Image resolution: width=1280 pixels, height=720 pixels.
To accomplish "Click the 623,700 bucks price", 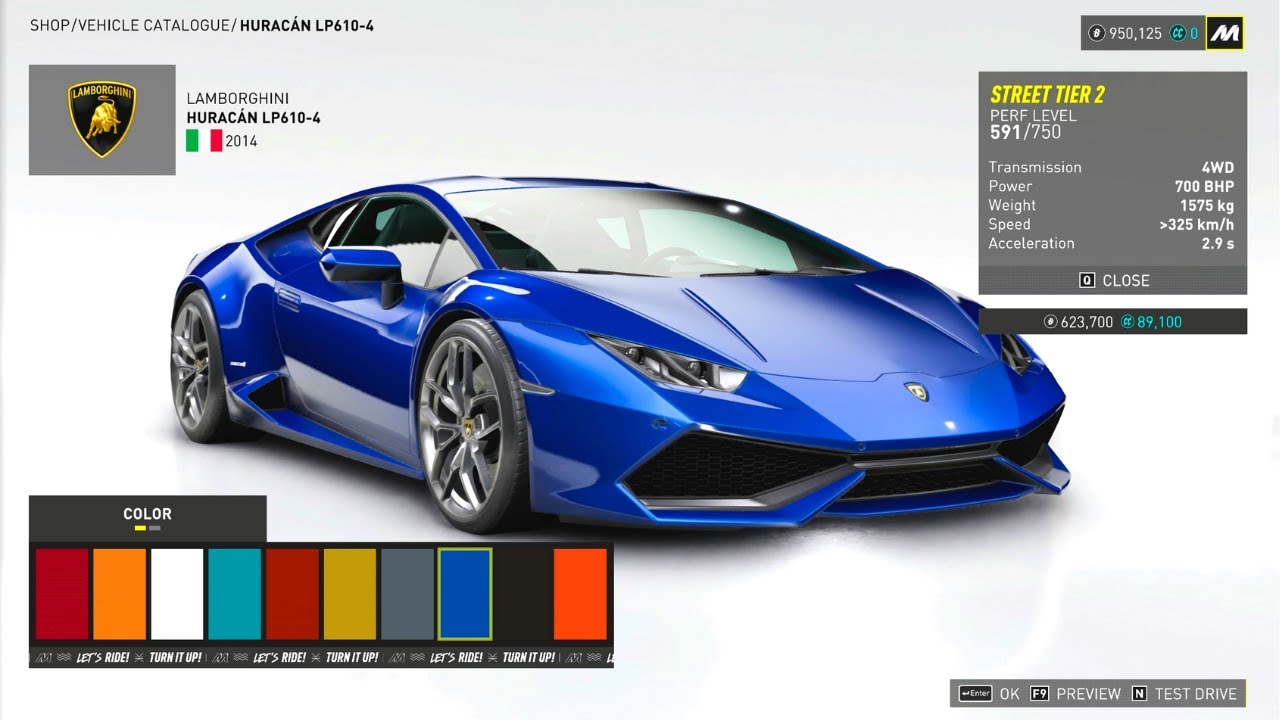I will pyautogui.click(x=1087, y=322).
